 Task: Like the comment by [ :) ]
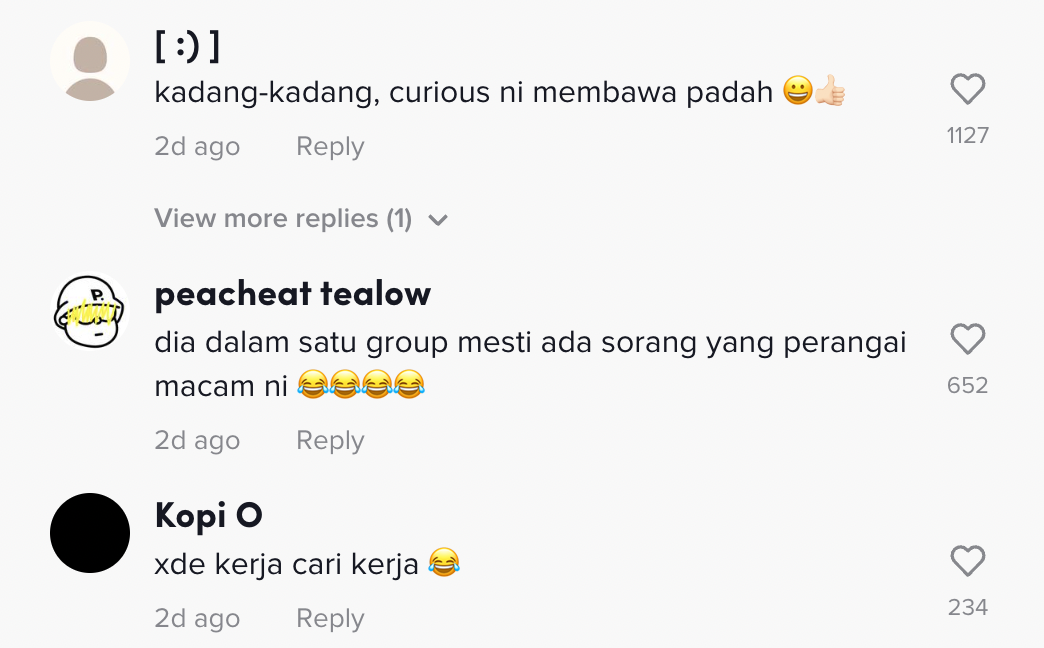tap(967, 91)
